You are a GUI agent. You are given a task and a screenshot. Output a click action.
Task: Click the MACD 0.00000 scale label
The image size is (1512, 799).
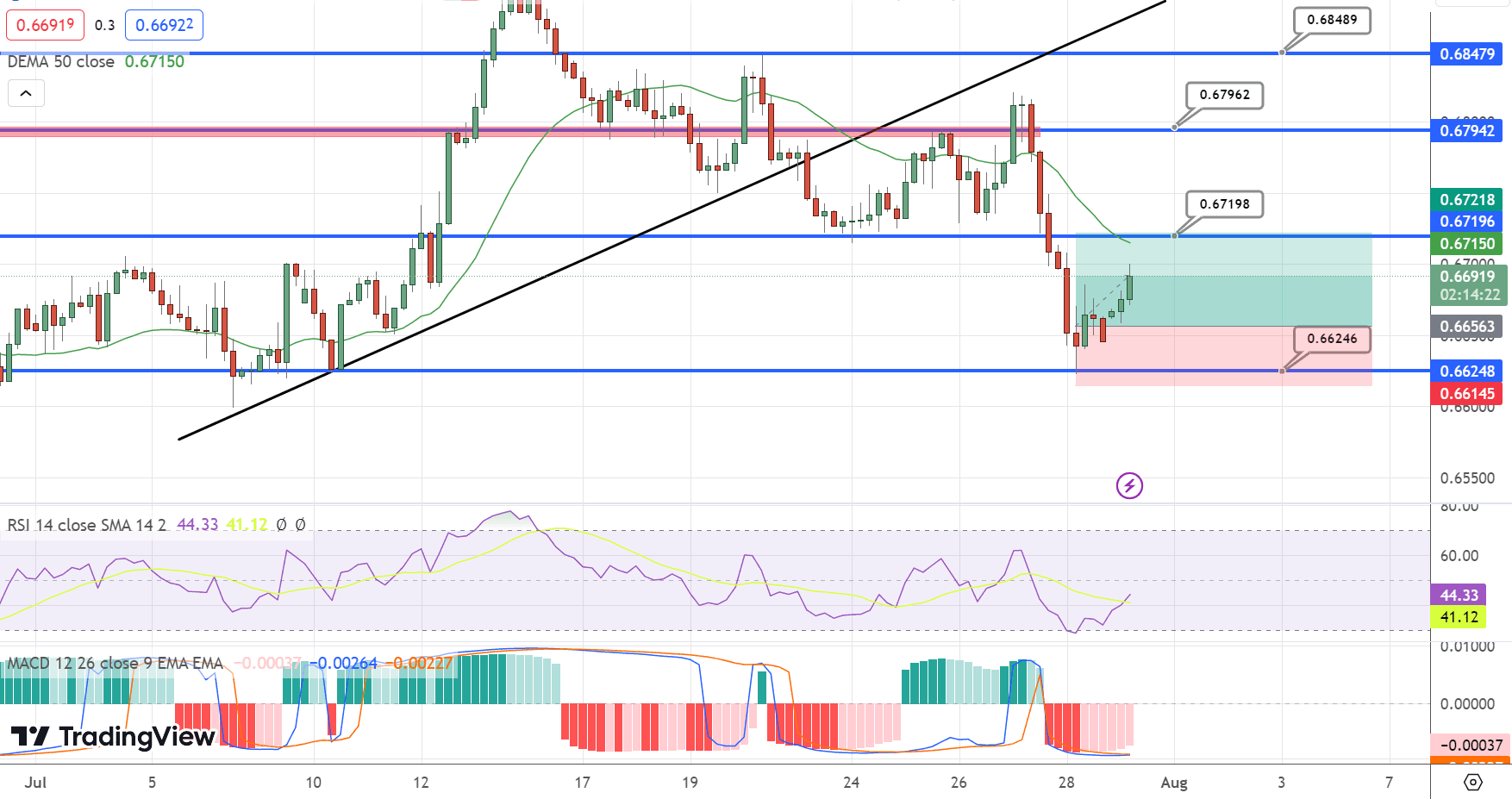(x=1467, y=704)
